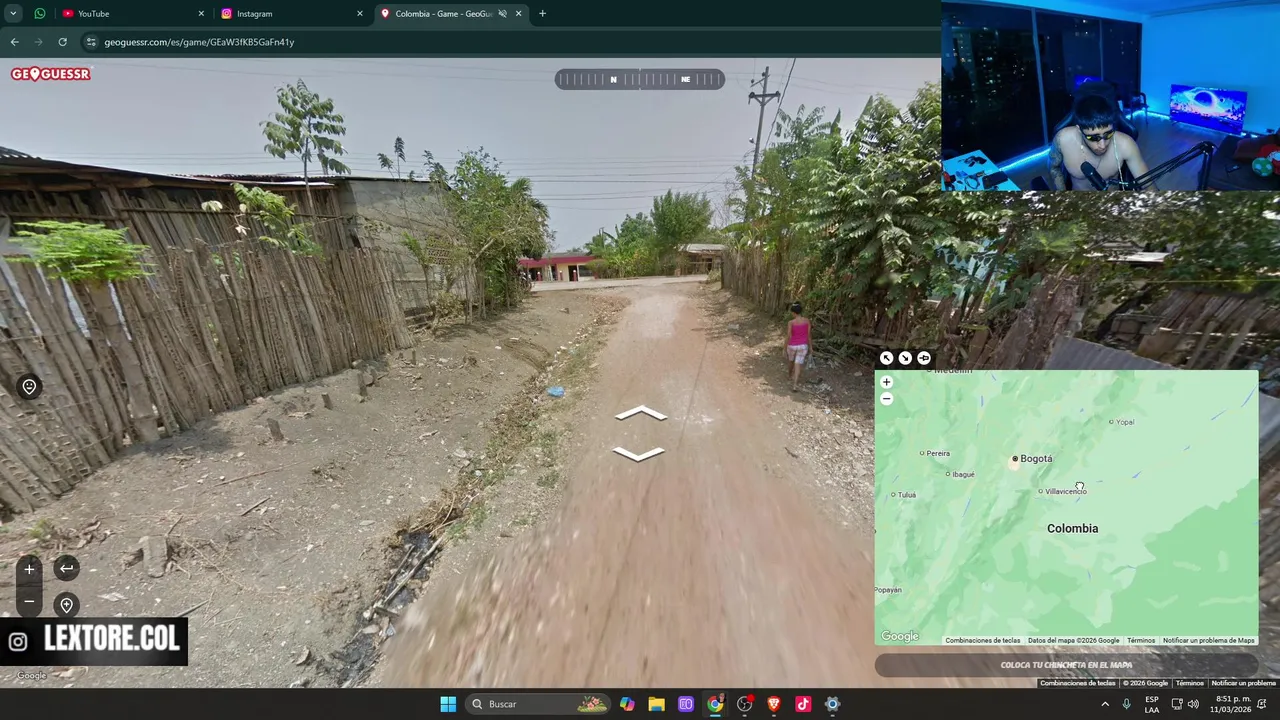1280x720 pixels.
Task: Open the map's Términos link
Action: pyautogui.click(x=1141, y=640)
